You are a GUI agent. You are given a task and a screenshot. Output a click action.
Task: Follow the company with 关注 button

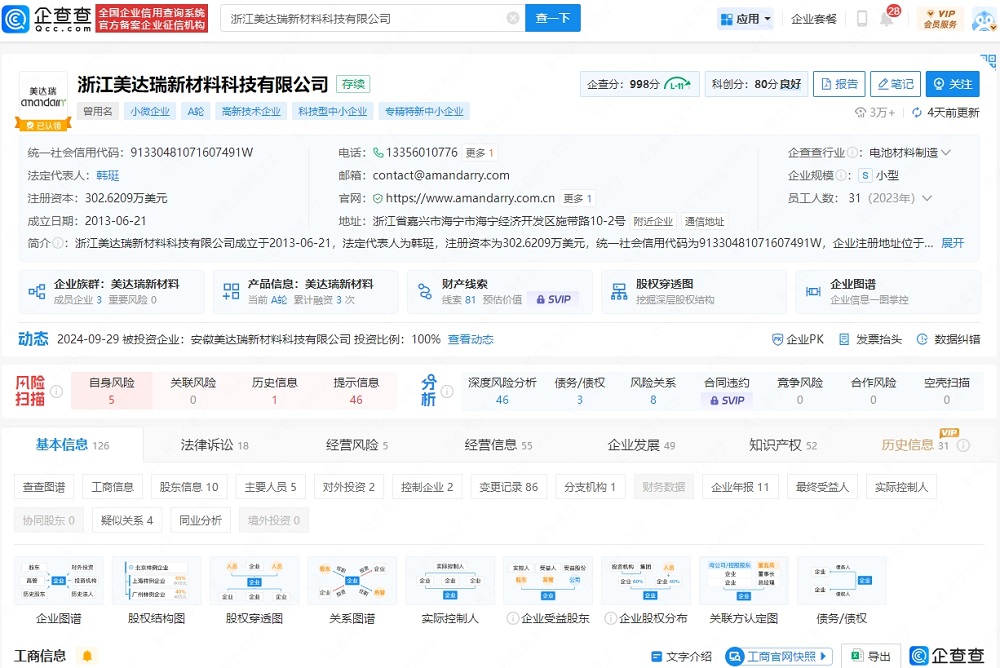click(951, 84)
